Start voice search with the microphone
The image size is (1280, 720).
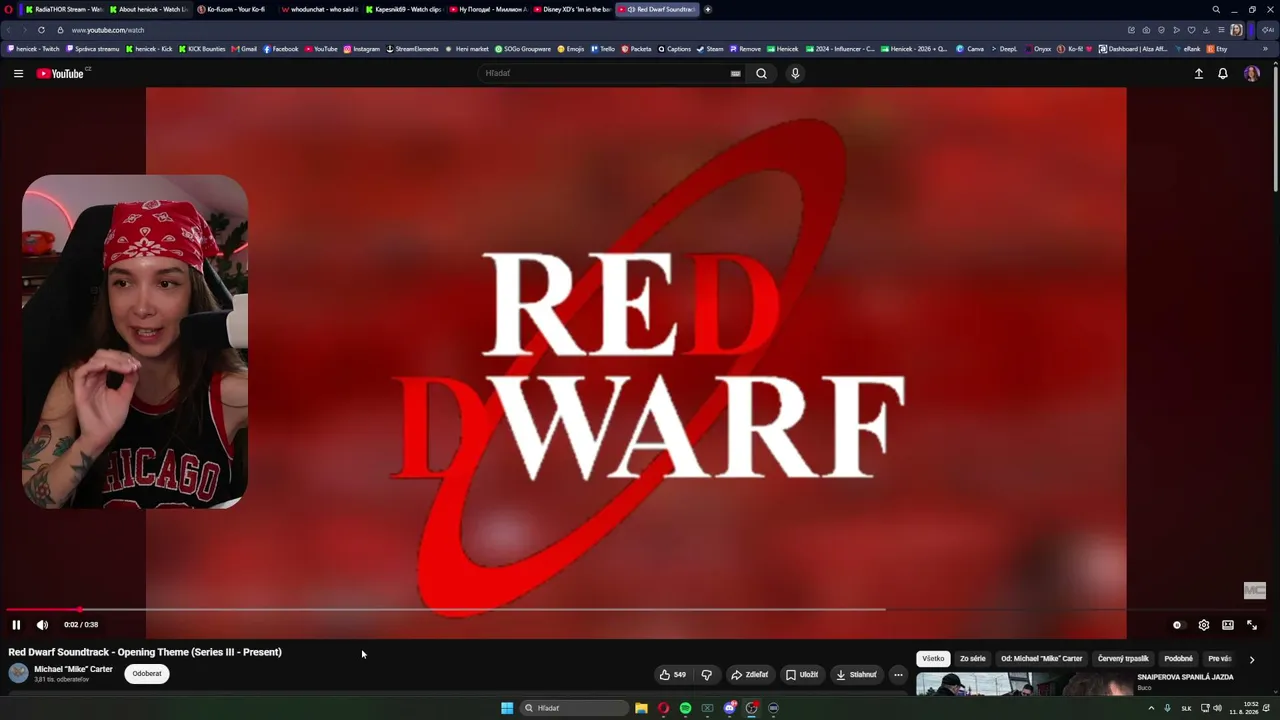[795, 73]
